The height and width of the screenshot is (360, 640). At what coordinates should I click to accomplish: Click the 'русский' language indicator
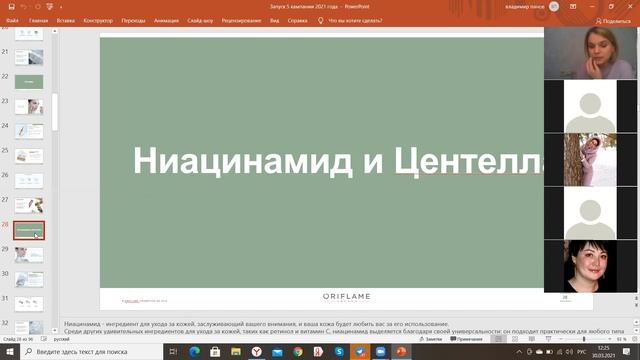62,339
